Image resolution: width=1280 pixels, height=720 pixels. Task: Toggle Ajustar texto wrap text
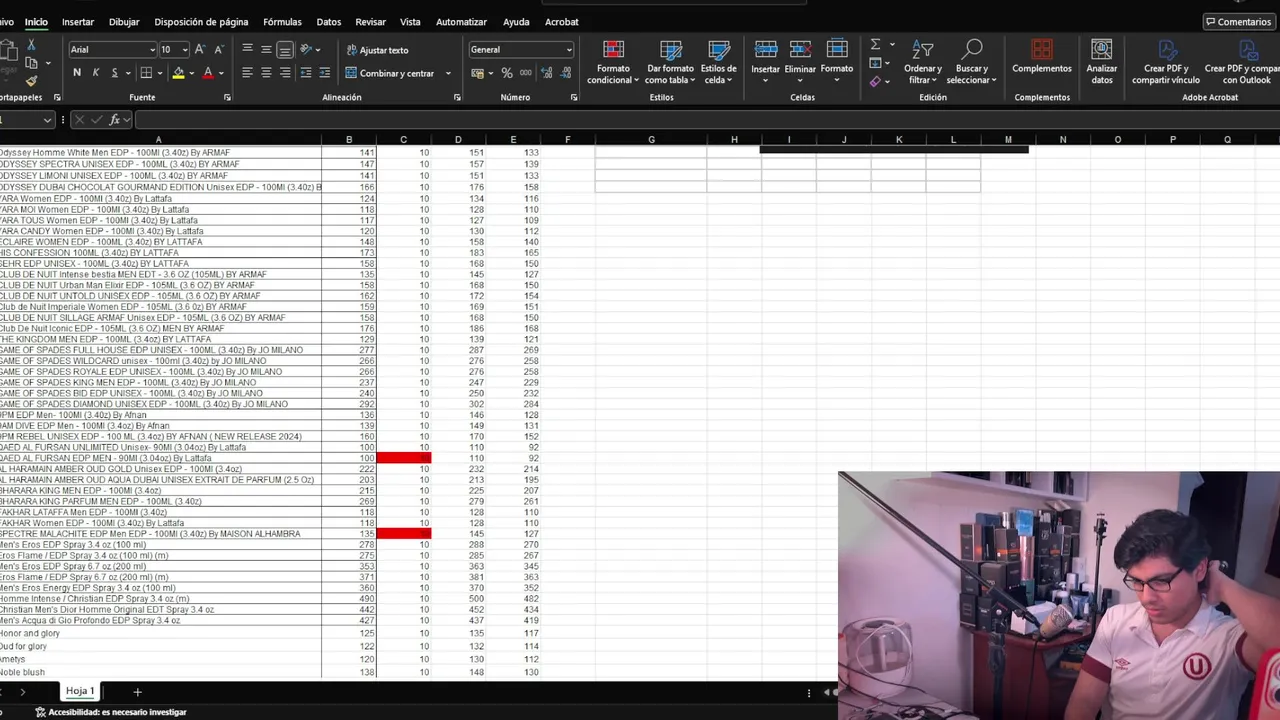coord(377,50)
